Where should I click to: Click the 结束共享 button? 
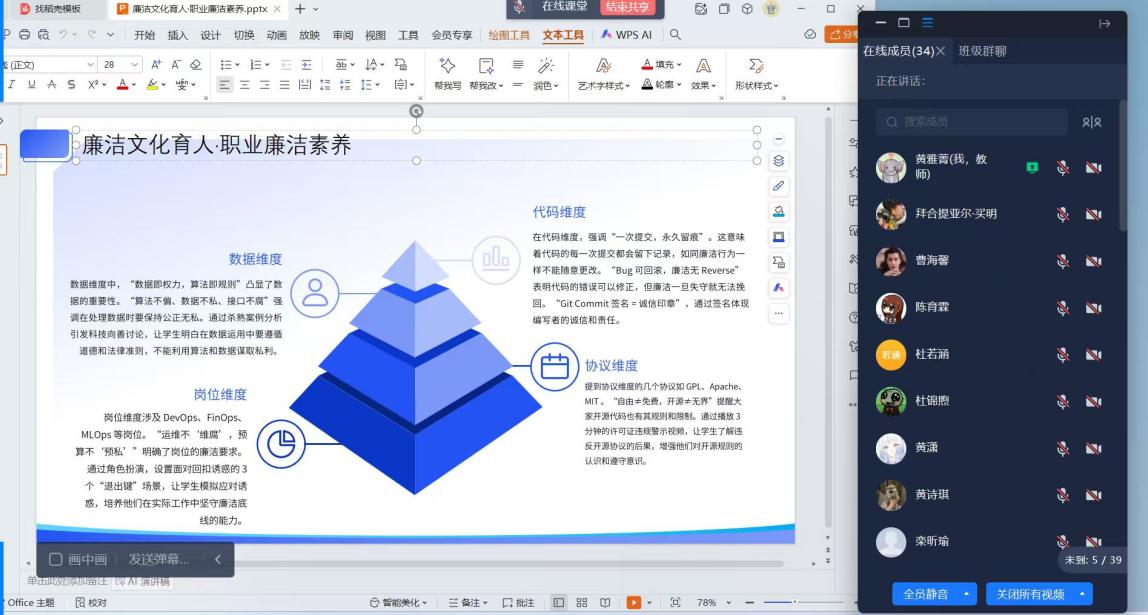pyautogui.click(x=627, y=7)
